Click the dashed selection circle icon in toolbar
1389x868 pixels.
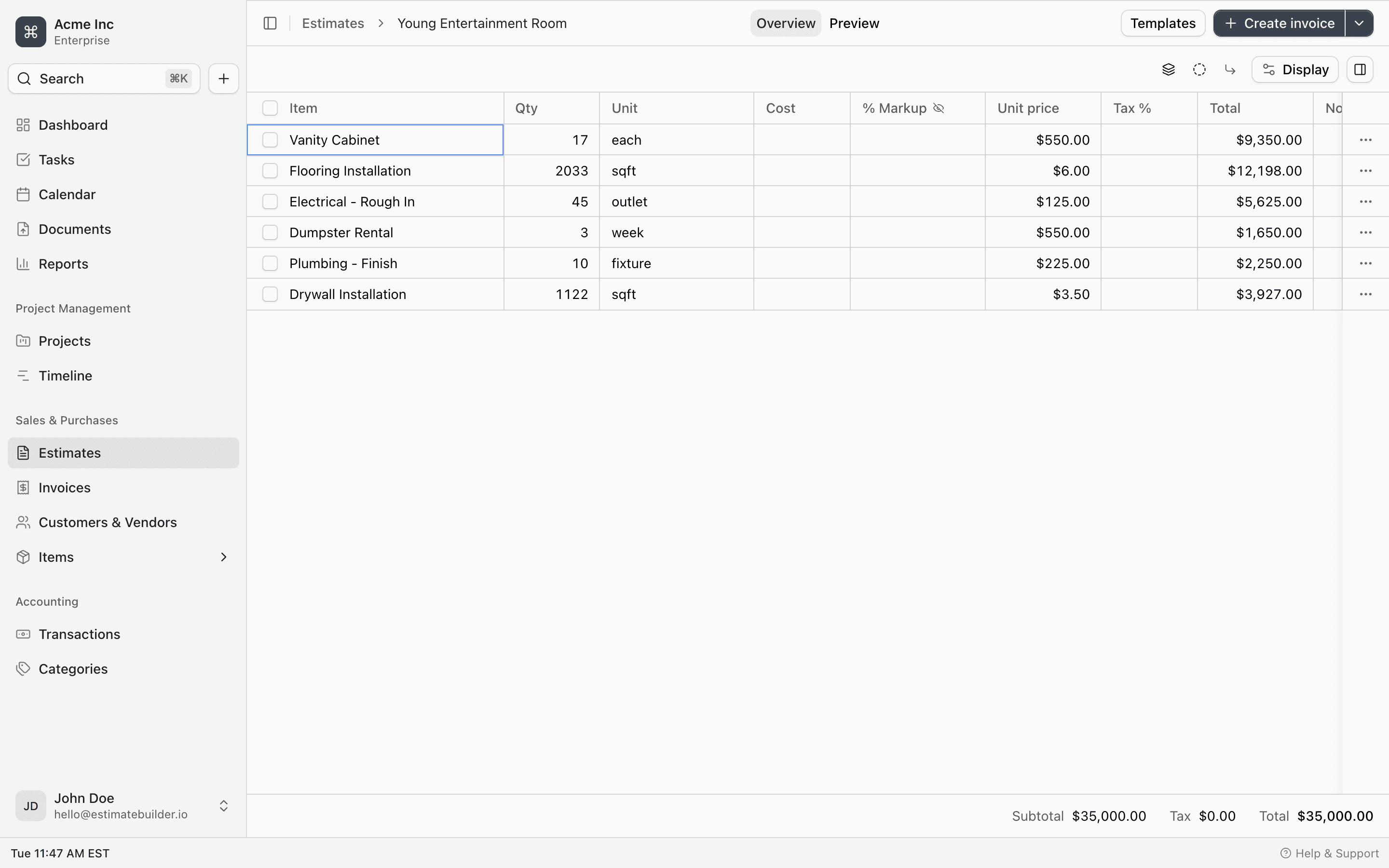(1199, 69)
